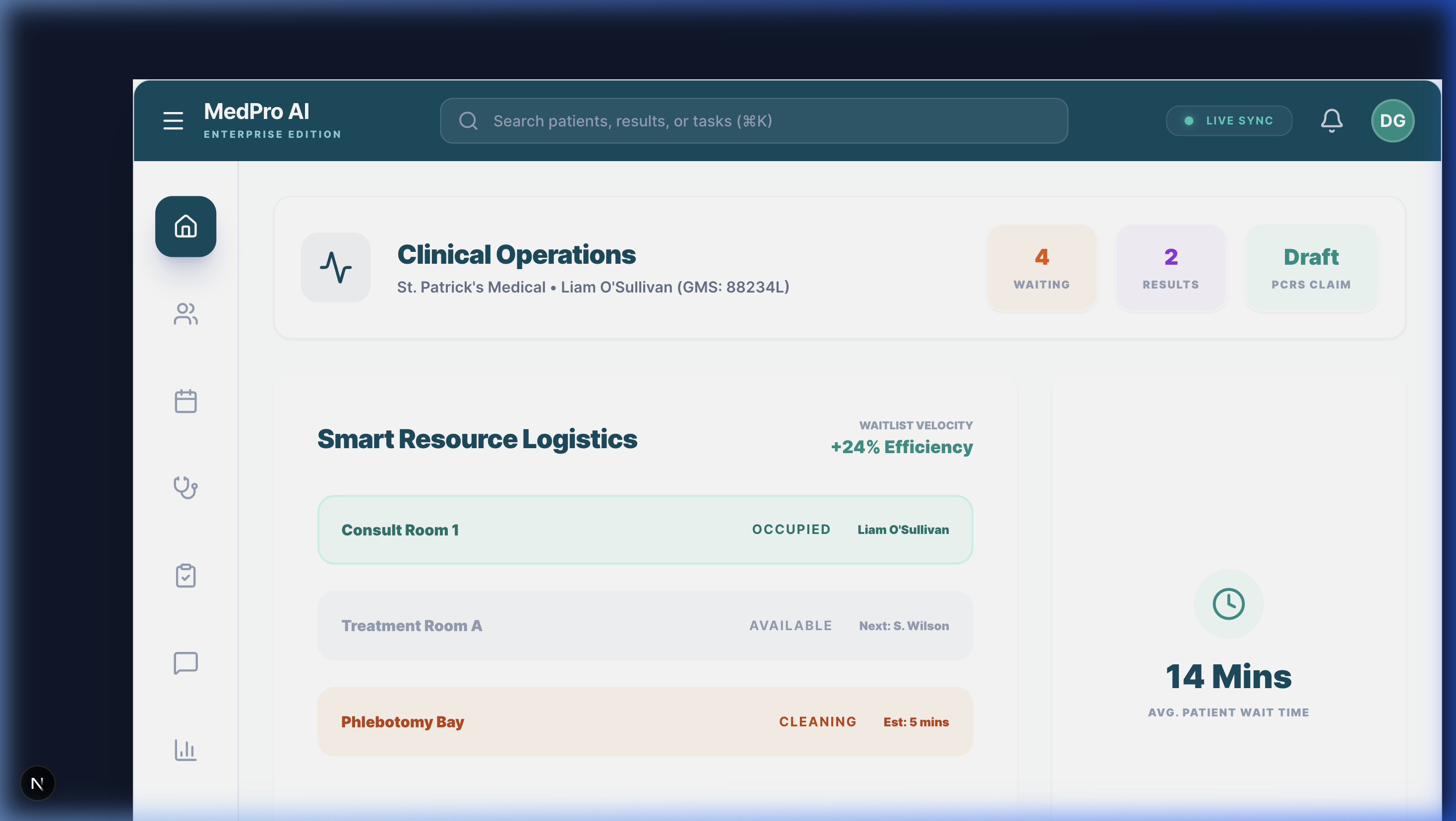This screenshot has height=821, width=1456.
Task: Click the notification bell icon
Action: pyautogui.click(x=1332, y=120)
